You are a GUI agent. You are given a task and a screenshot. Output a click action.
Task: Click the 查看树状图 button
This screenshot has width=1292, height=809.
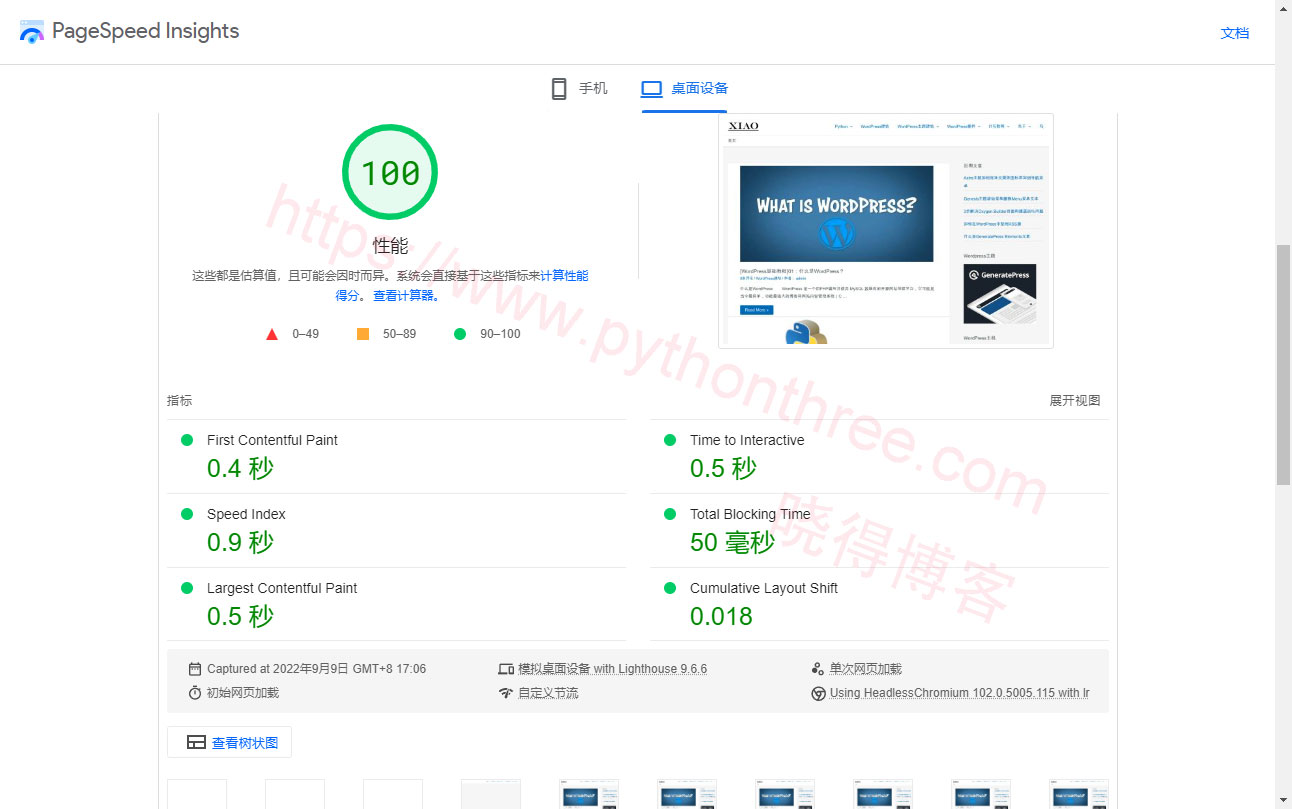[229, 743]
